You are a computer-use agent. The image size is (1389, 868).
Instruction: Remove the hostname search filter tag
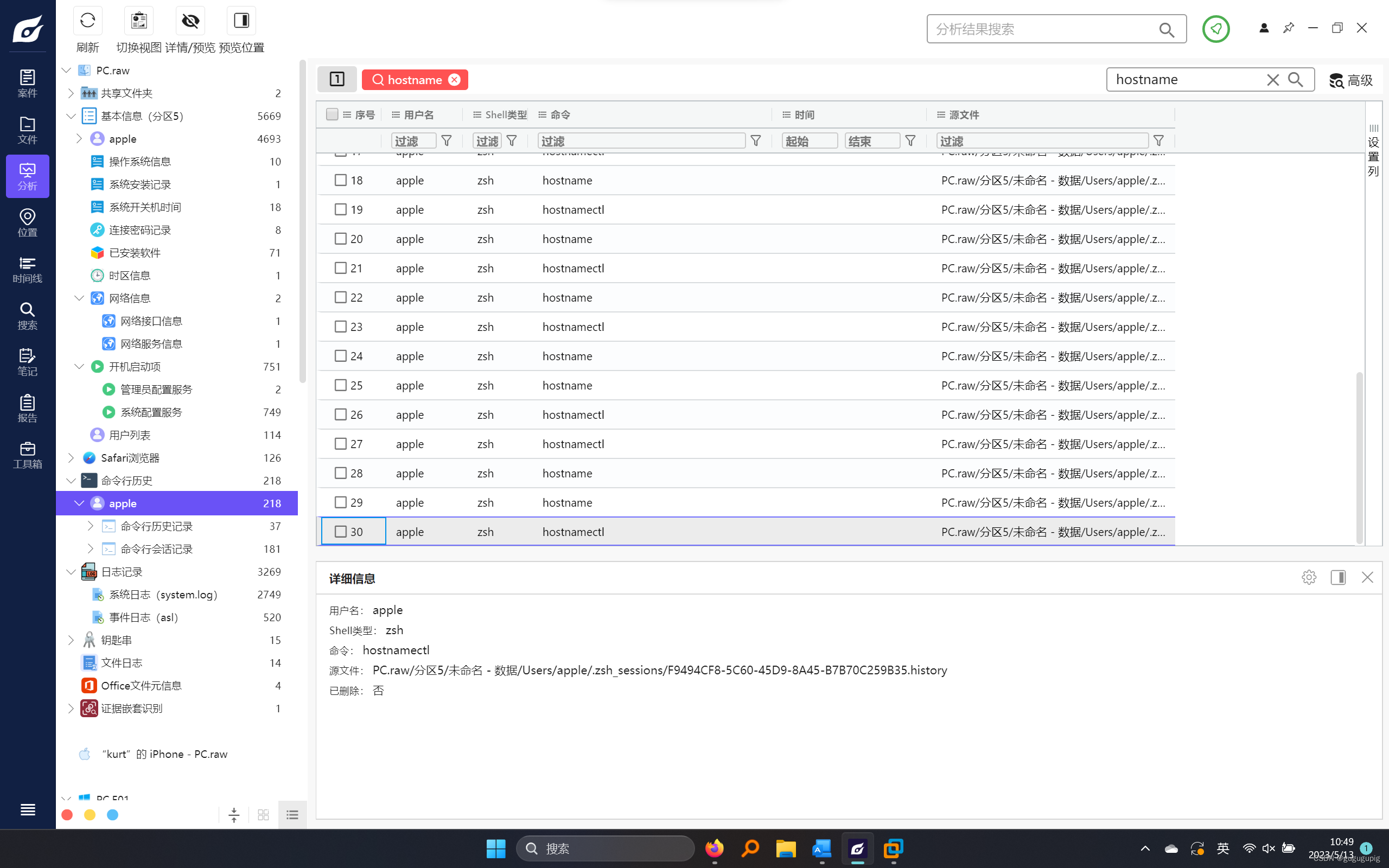pos(454,80)
